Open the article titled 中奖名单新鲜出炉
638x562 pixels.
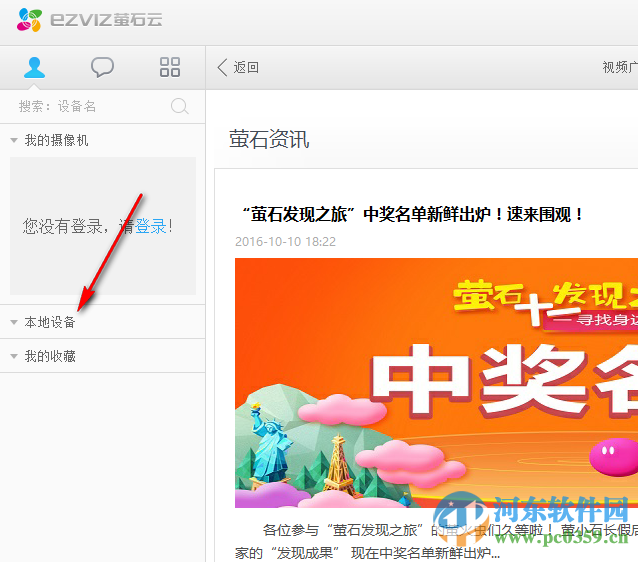(x=412, y=214)
